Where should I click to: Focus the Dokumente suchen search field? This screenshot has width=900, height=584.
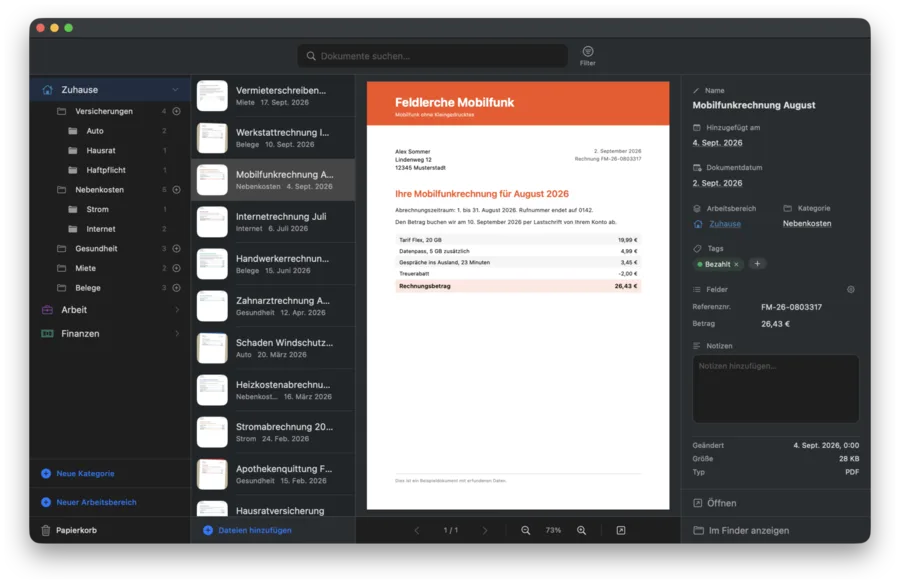point(432,56)
